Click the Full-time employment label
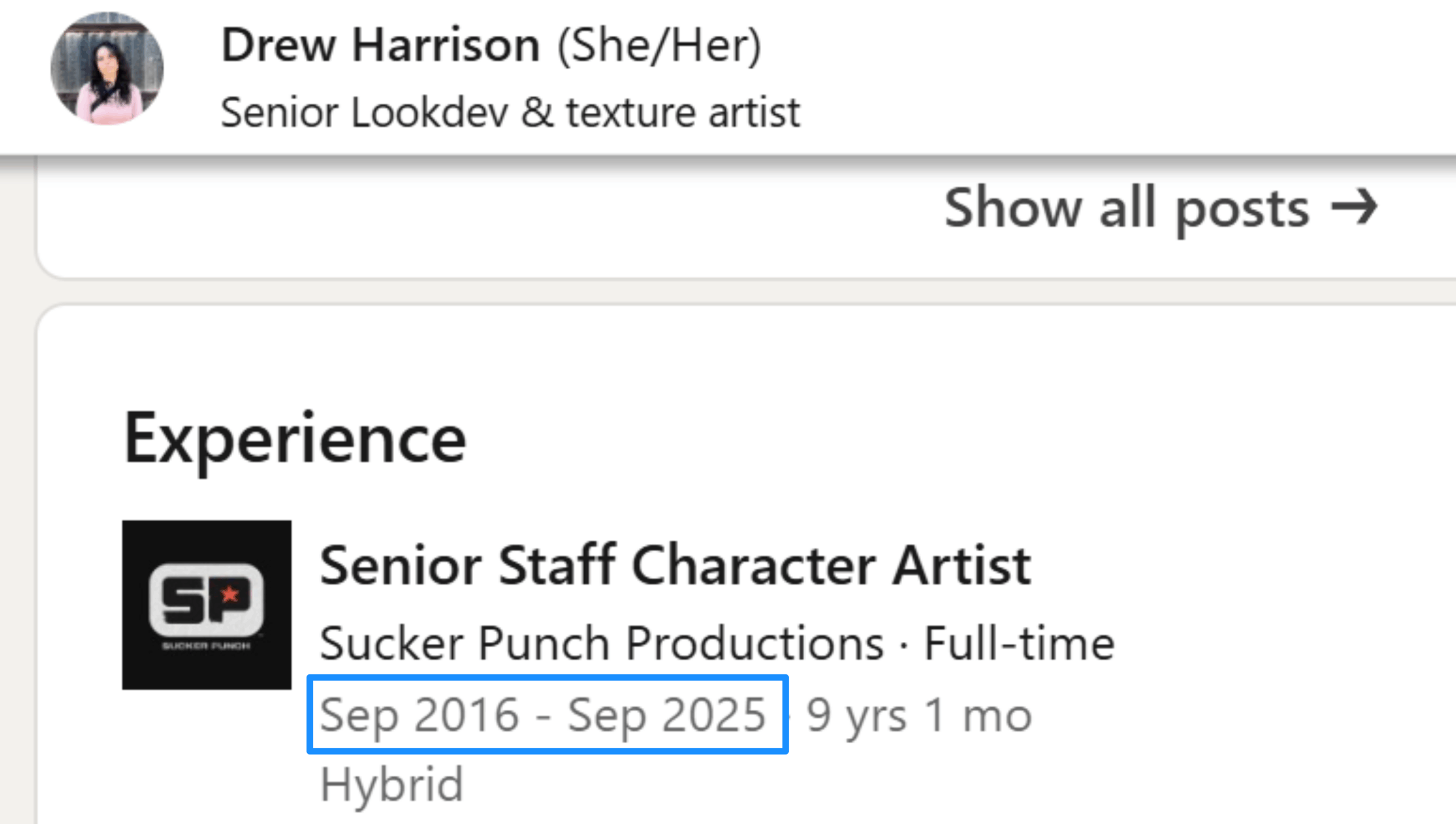This screenshot has width=1456, height=824. click(x=1019, y=644)
